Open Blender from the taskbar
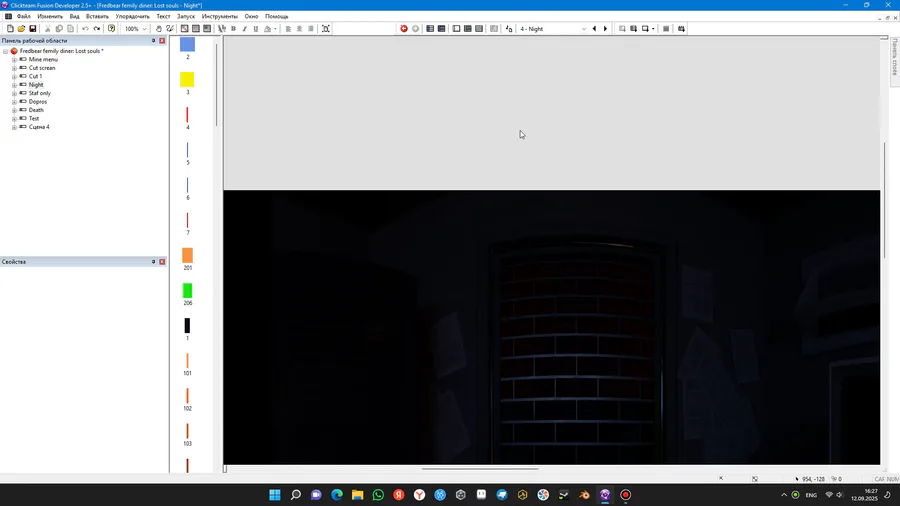 tap(584, 495)
